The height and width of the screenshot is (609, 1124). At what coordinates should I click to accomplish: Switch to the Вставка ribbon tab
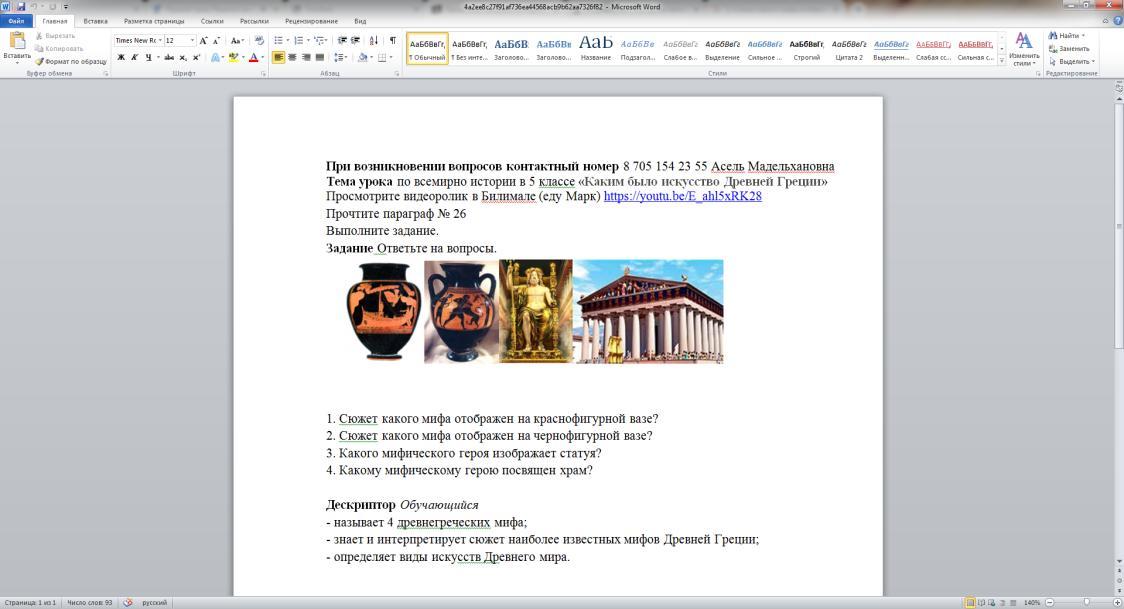pyautogui.click(x=95, y=21)
